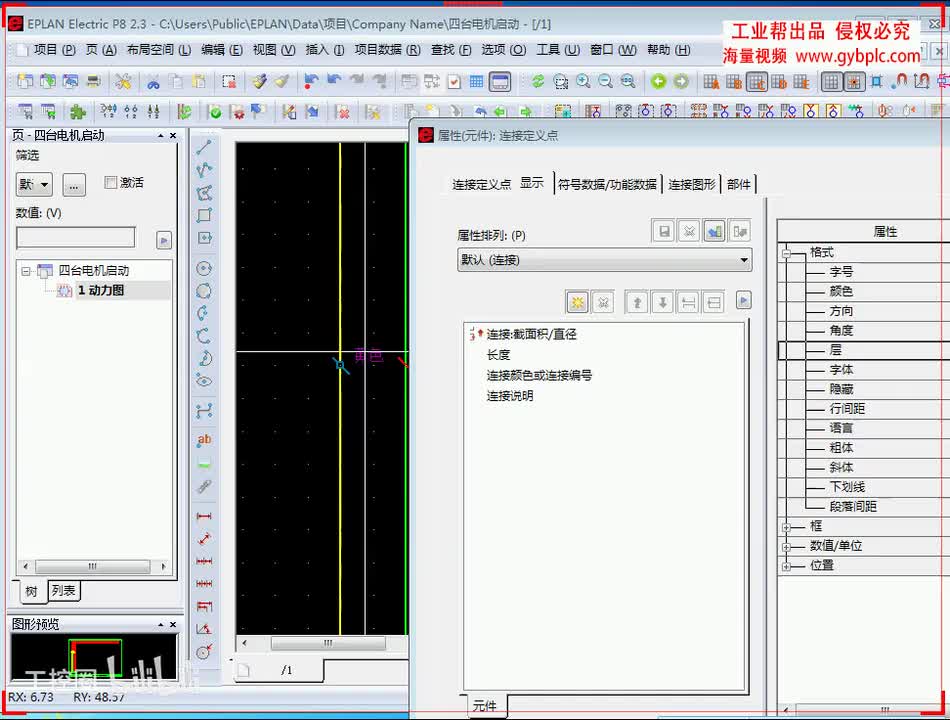Open the 工具(U) menu
This screenshot has width=950, height=720.
[x=557, y=50]
